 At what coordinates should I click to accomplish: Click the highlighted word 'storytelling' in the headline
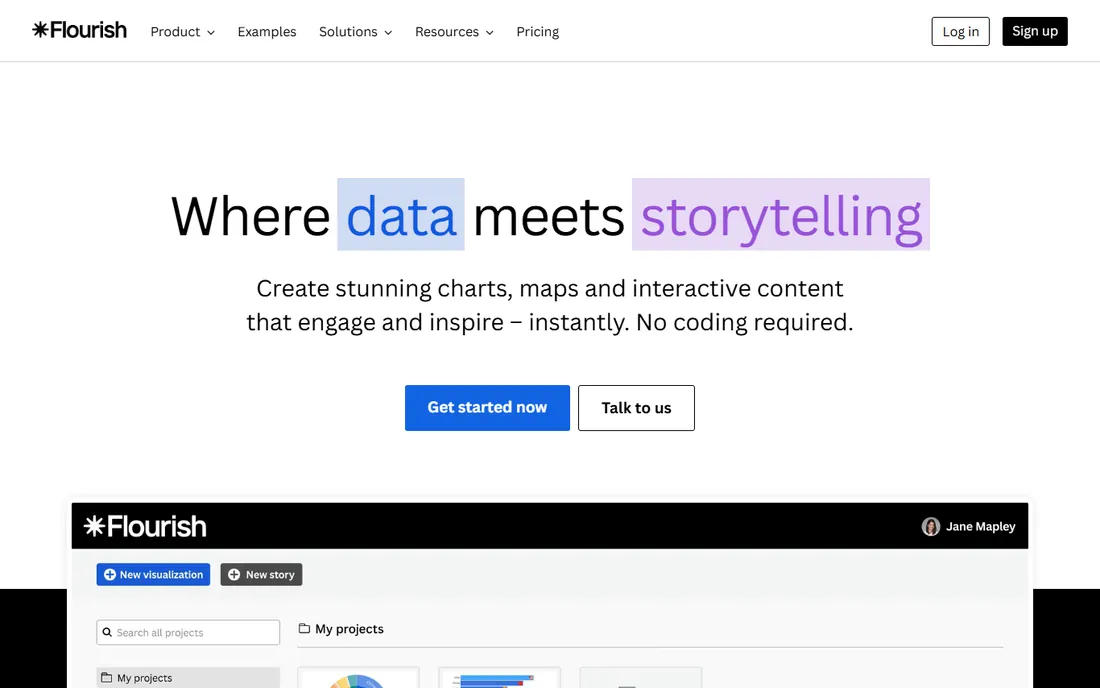tap(781, 215)
